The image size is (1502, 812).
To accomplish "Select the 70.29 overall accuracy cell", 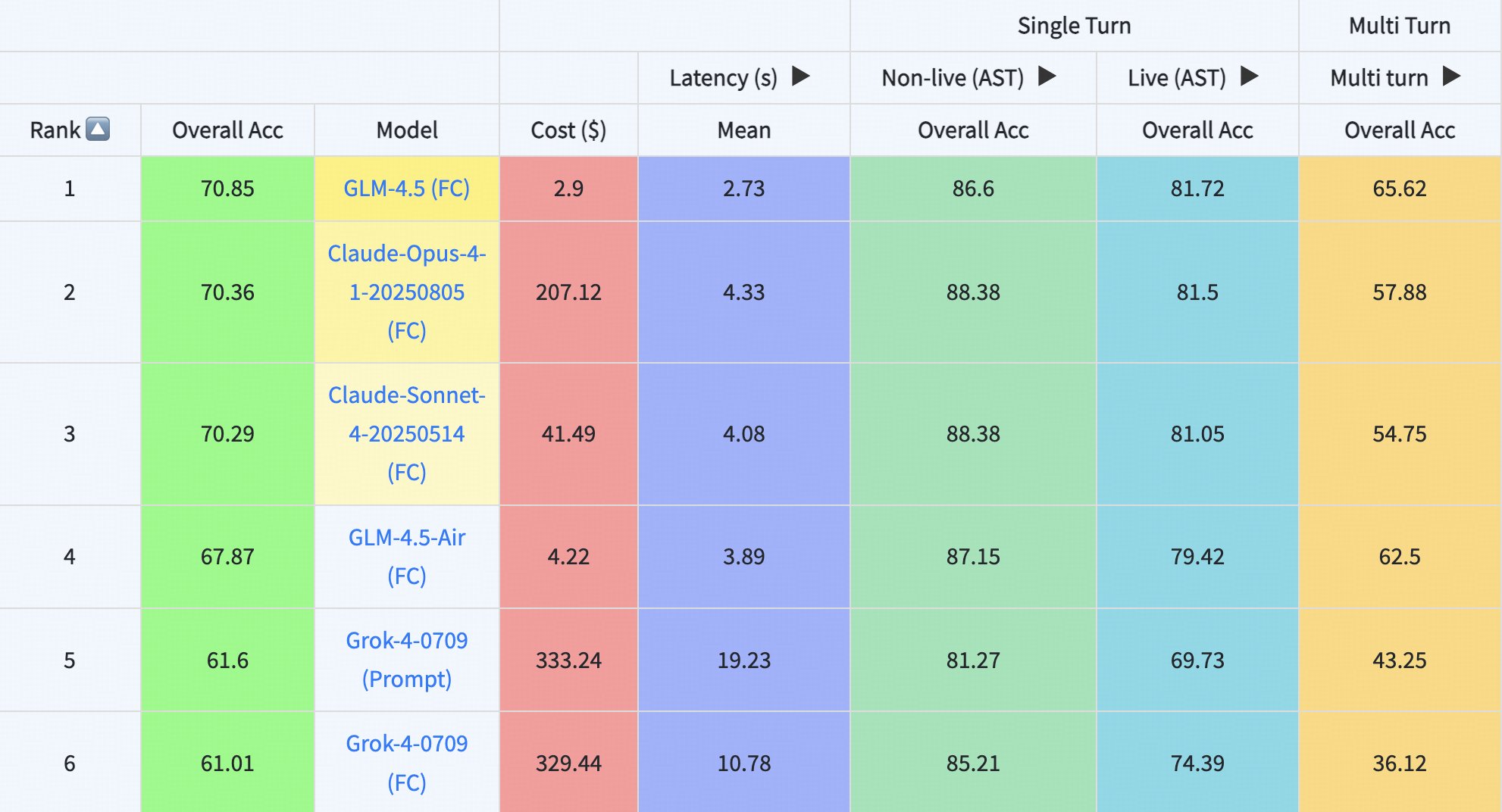I will (227, 433).
